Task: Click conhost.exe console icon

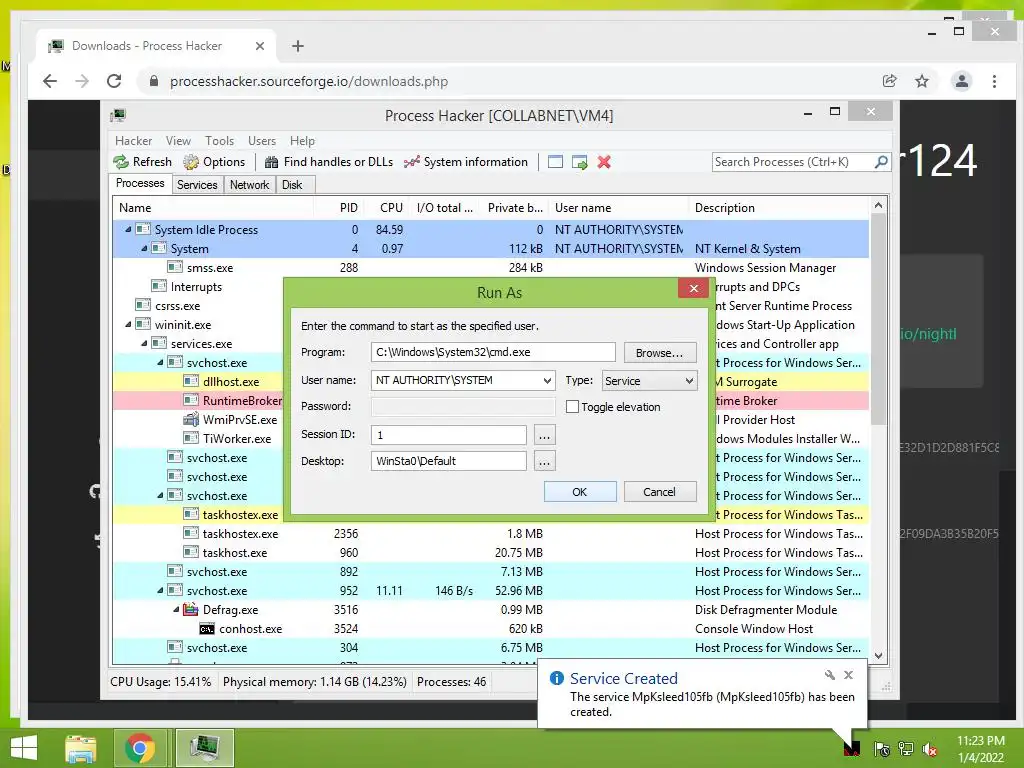Action: (x=207, y=629)
